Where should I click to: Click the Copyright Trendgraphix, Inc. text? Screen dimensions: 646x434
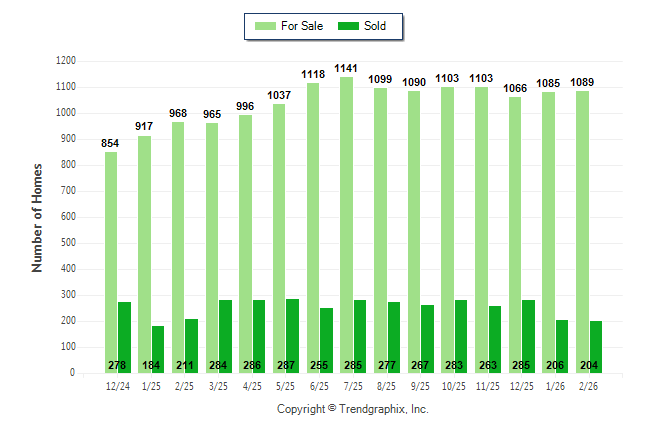352,409
